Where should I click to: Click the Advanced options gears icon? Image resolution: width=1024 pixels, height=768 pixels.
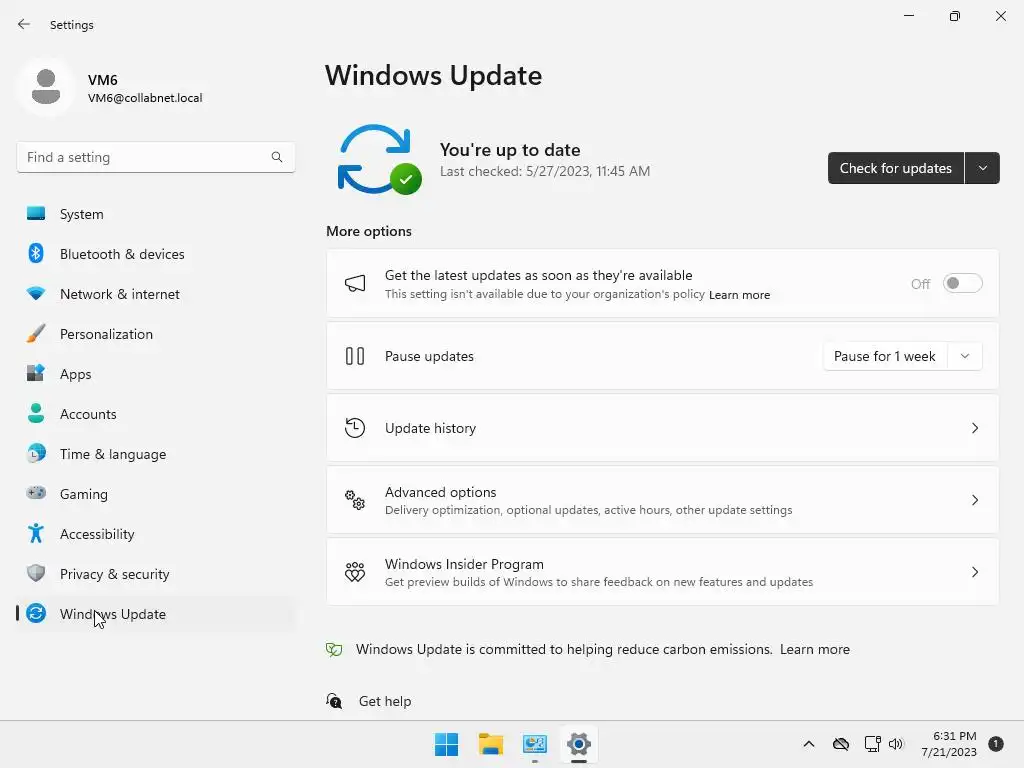click(x=355, y=500)
